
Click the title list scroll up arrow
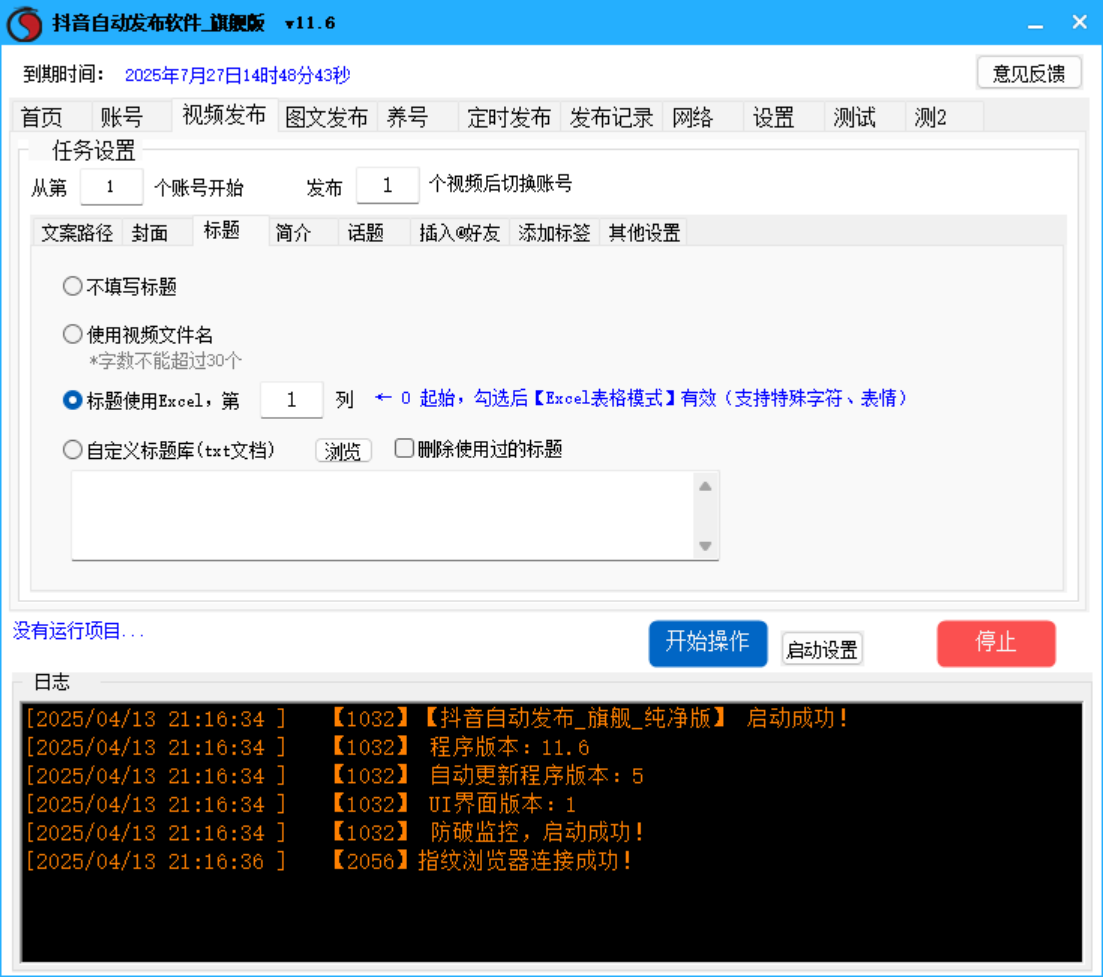[x=706, y=486]
